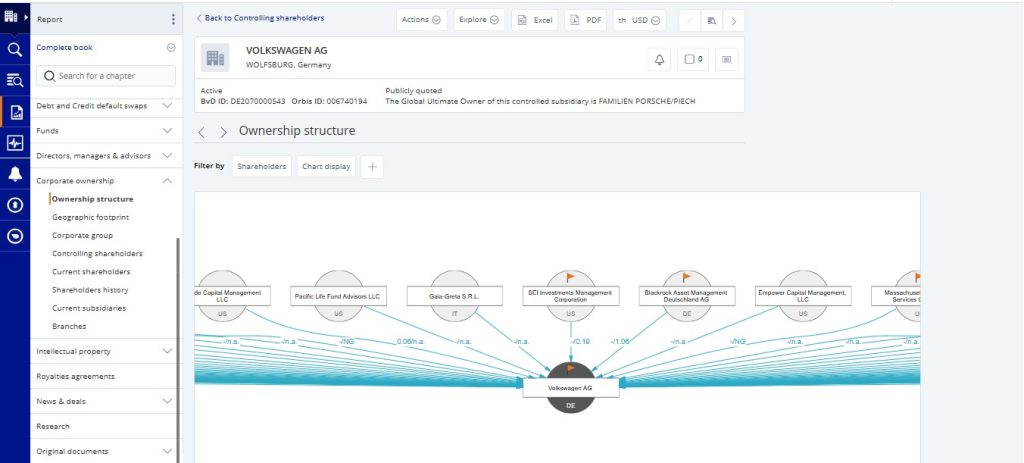Open Royalties agreements chapter
This screenshot has width=1024, height=463.
(x=75, y=376)
